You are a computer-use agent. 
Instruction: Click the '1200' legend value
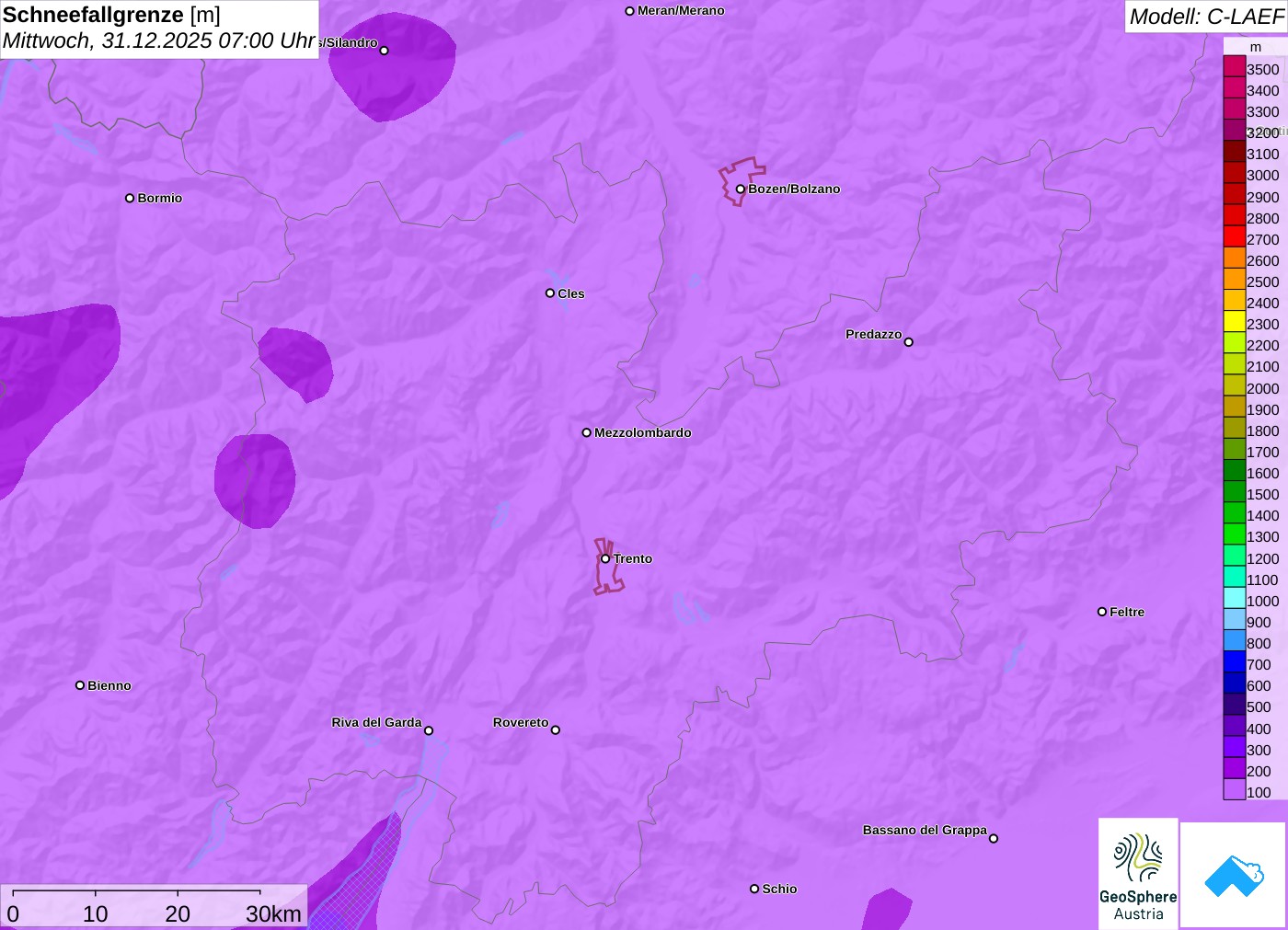coord(1263,558)
